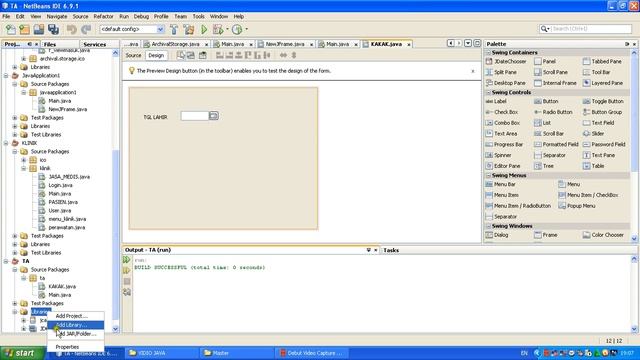Image resolution: width=640 pixels, height=360 pixels.
Task: Pick the Tabbed Pane palette component
Action: click(x=602, y=61)
